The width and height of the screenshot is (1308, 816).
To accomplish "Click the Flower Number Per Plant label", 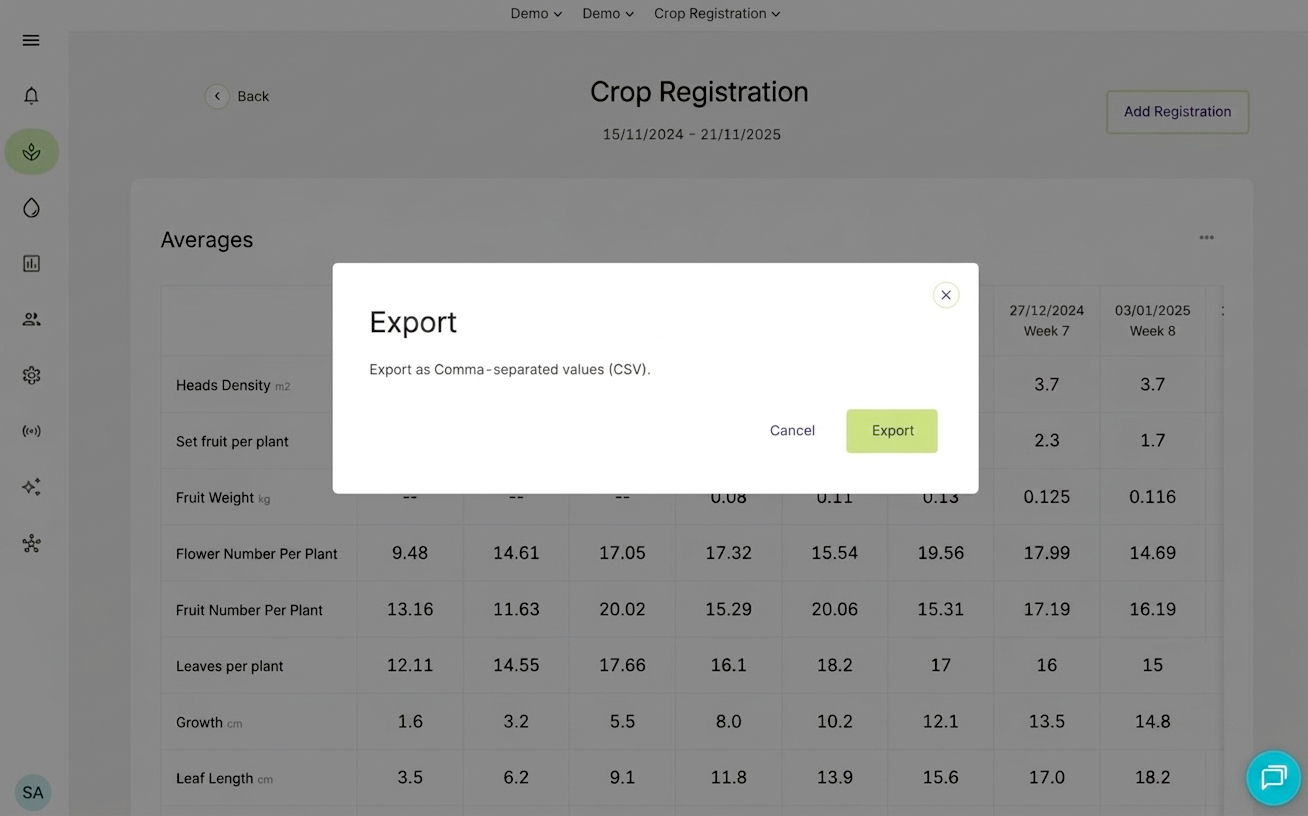I will point(257,553).
